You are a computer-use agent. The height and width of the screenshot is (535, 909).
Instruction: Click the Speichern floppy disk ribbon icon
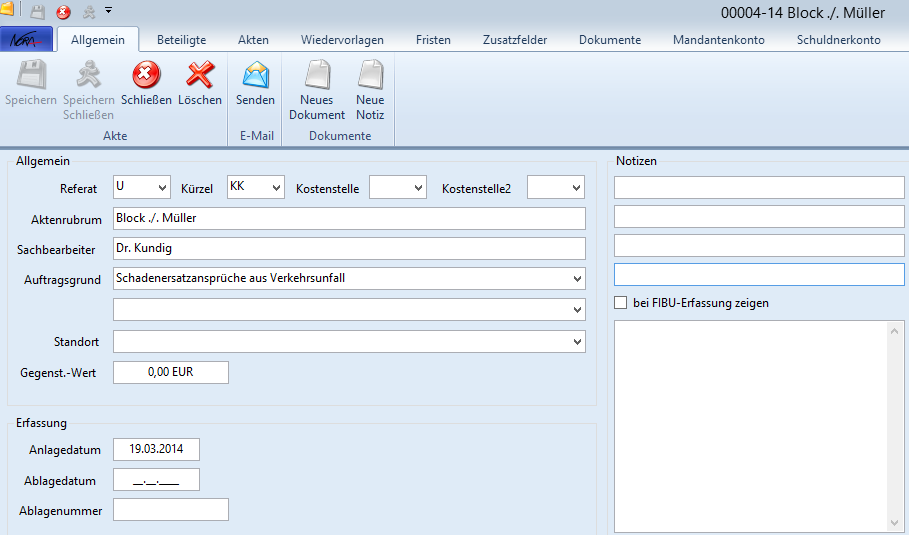coord(30,76)
